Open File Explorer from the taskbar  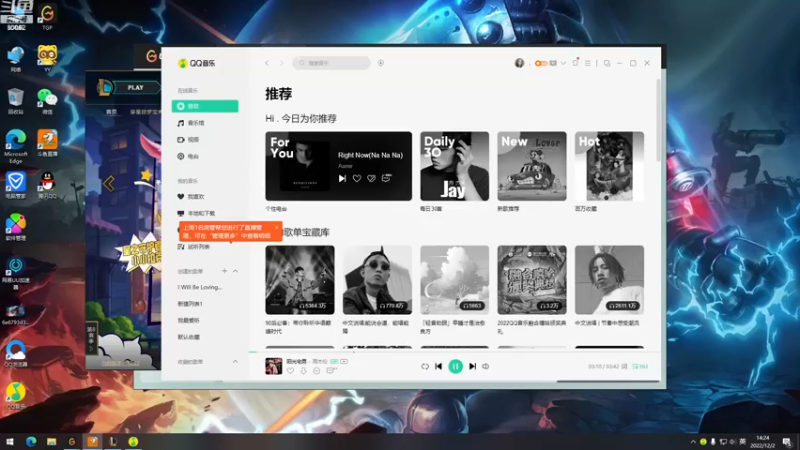[x=52, y=441]
